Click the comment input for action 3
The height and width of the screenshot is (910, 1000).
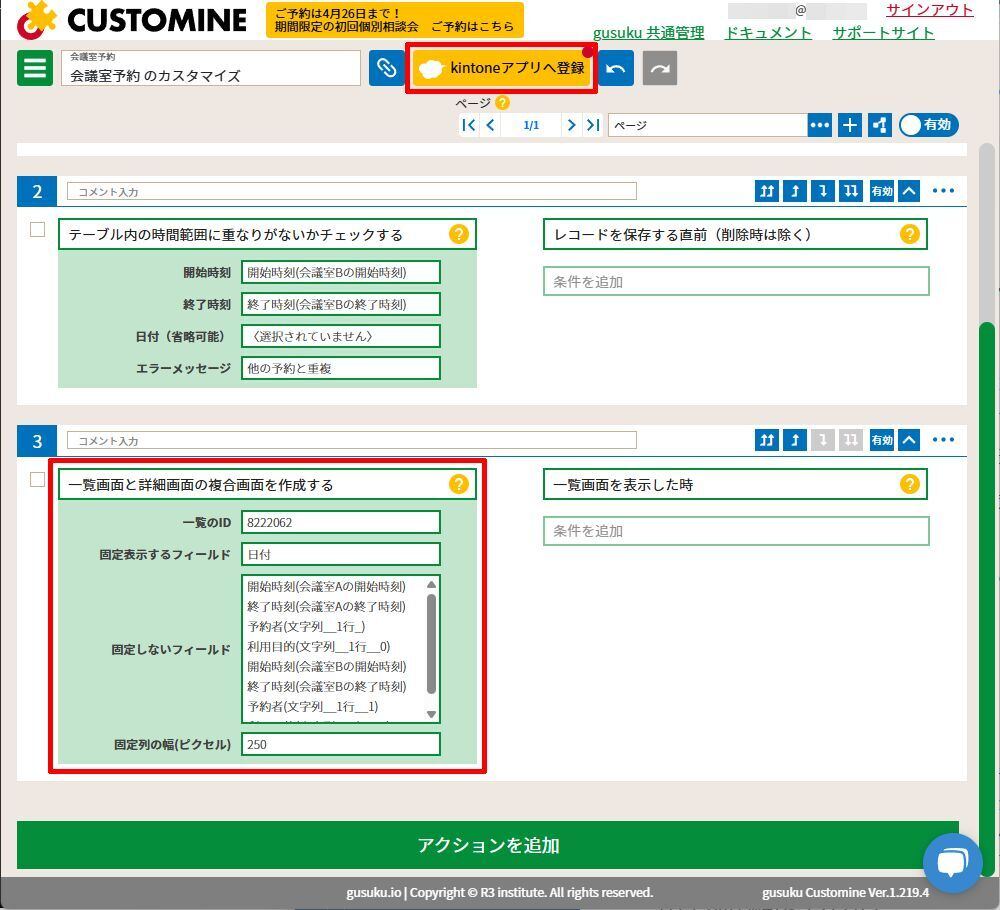coord(352,441)
